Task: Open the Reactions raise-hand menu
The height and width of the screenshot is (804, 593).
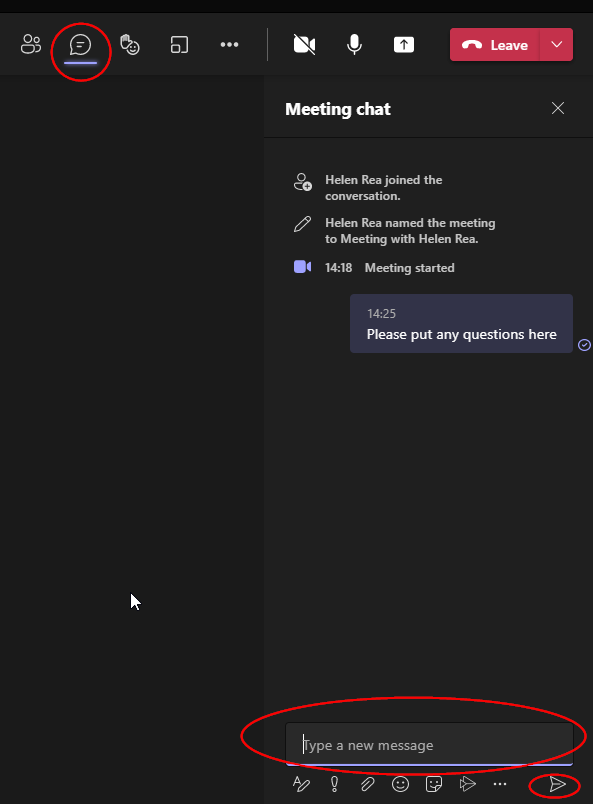Action: [130, 45]
